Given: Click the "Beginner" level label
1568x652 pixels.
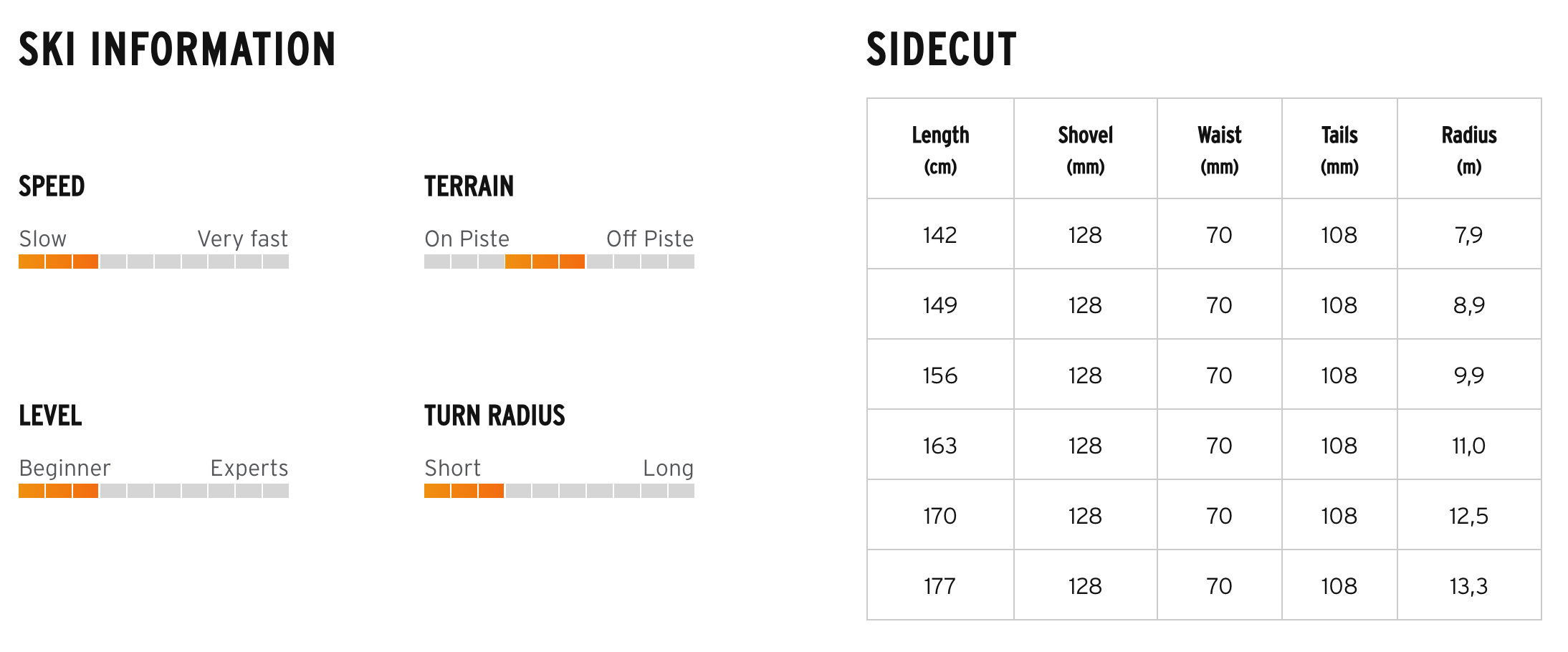Looking at the screenshot, I should tap(64, 468).
